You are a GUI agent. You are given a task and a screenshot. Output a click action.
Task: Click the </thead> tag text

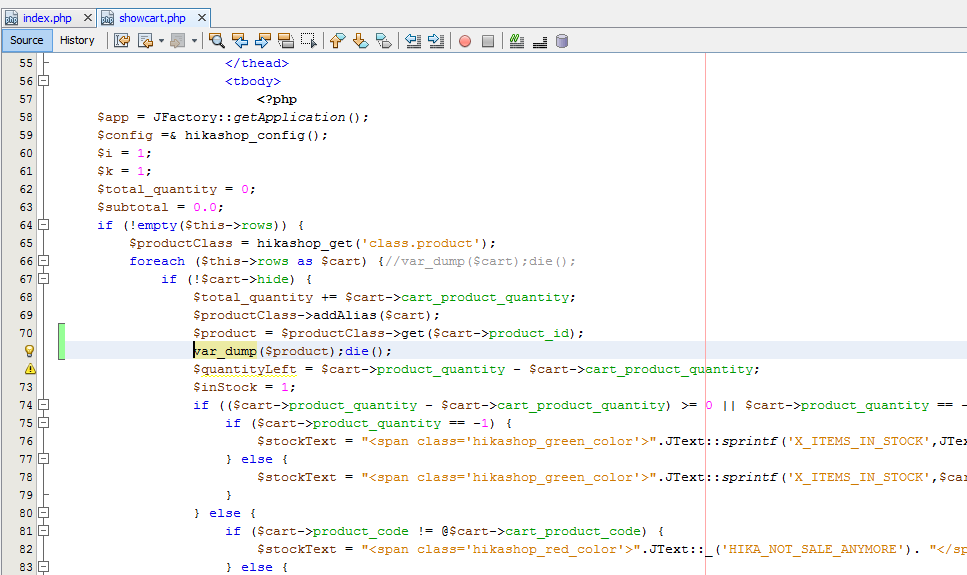point(257,63)
